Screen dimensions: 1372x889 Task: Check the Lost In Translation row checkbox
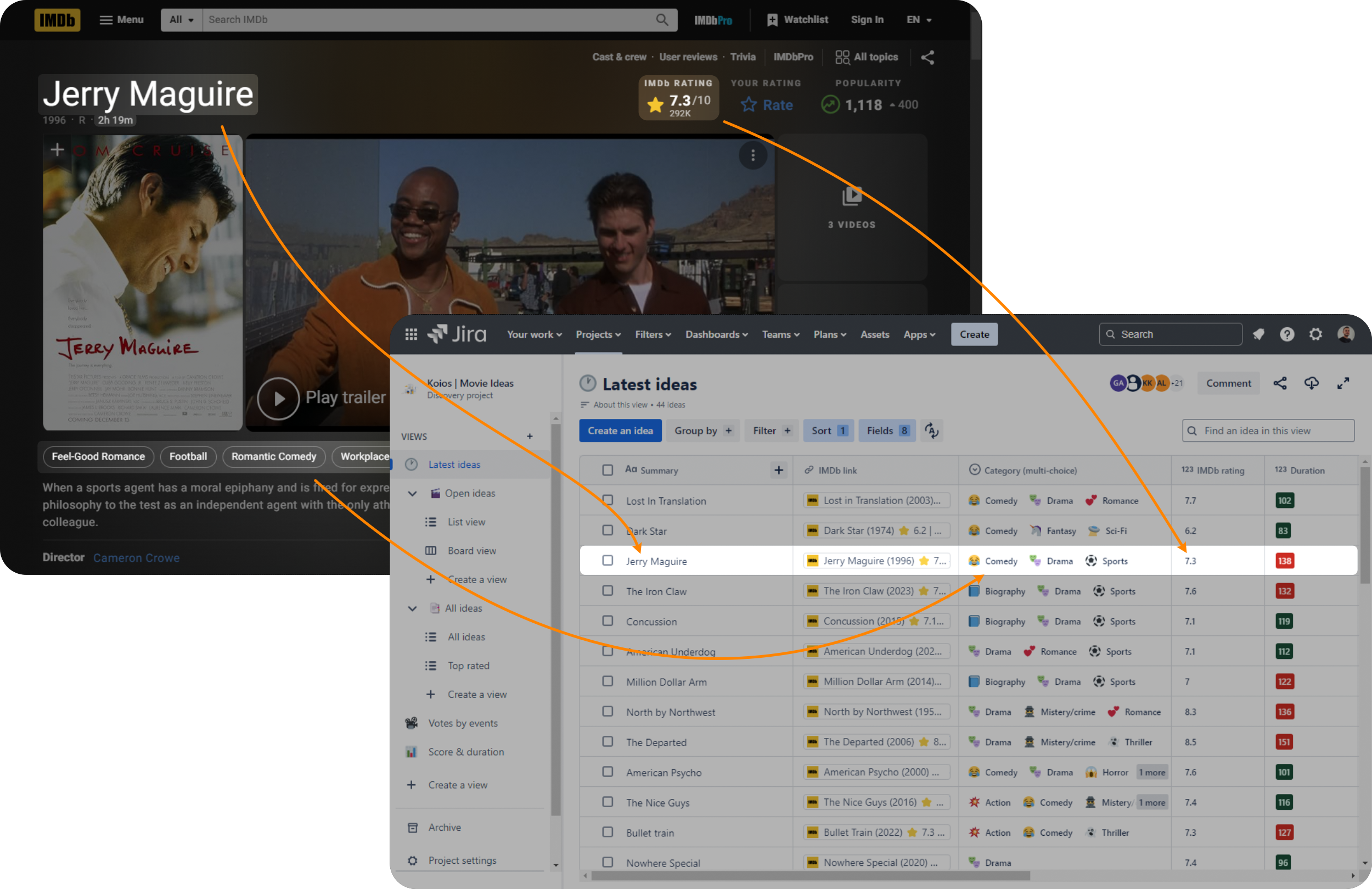(x=608, y=500)
